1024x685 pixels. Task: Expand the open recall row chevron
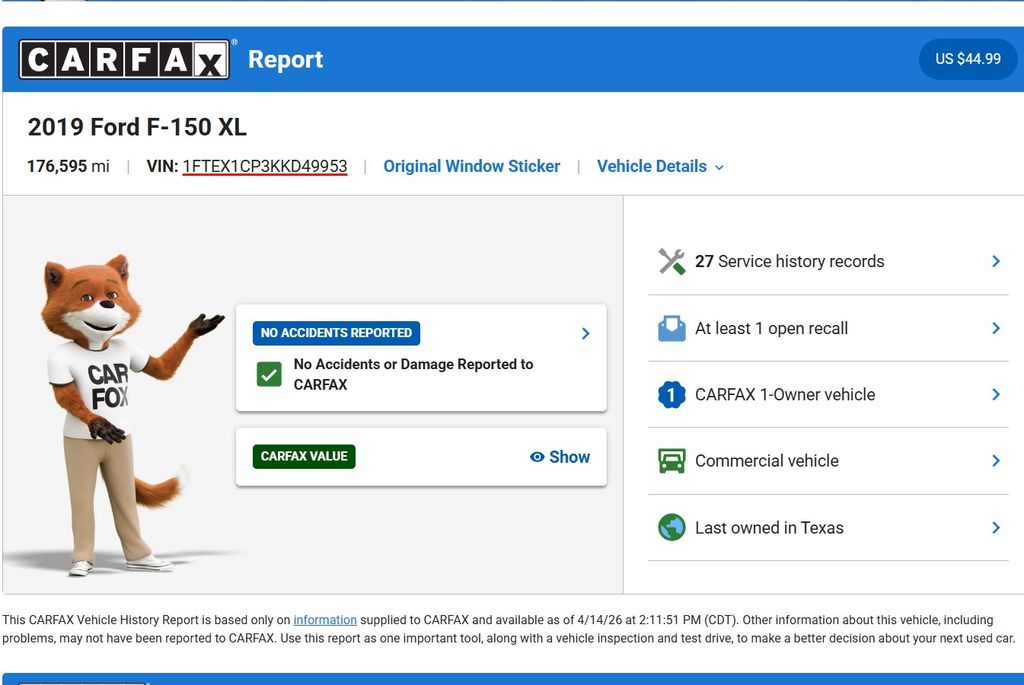[x=996, y=328]
